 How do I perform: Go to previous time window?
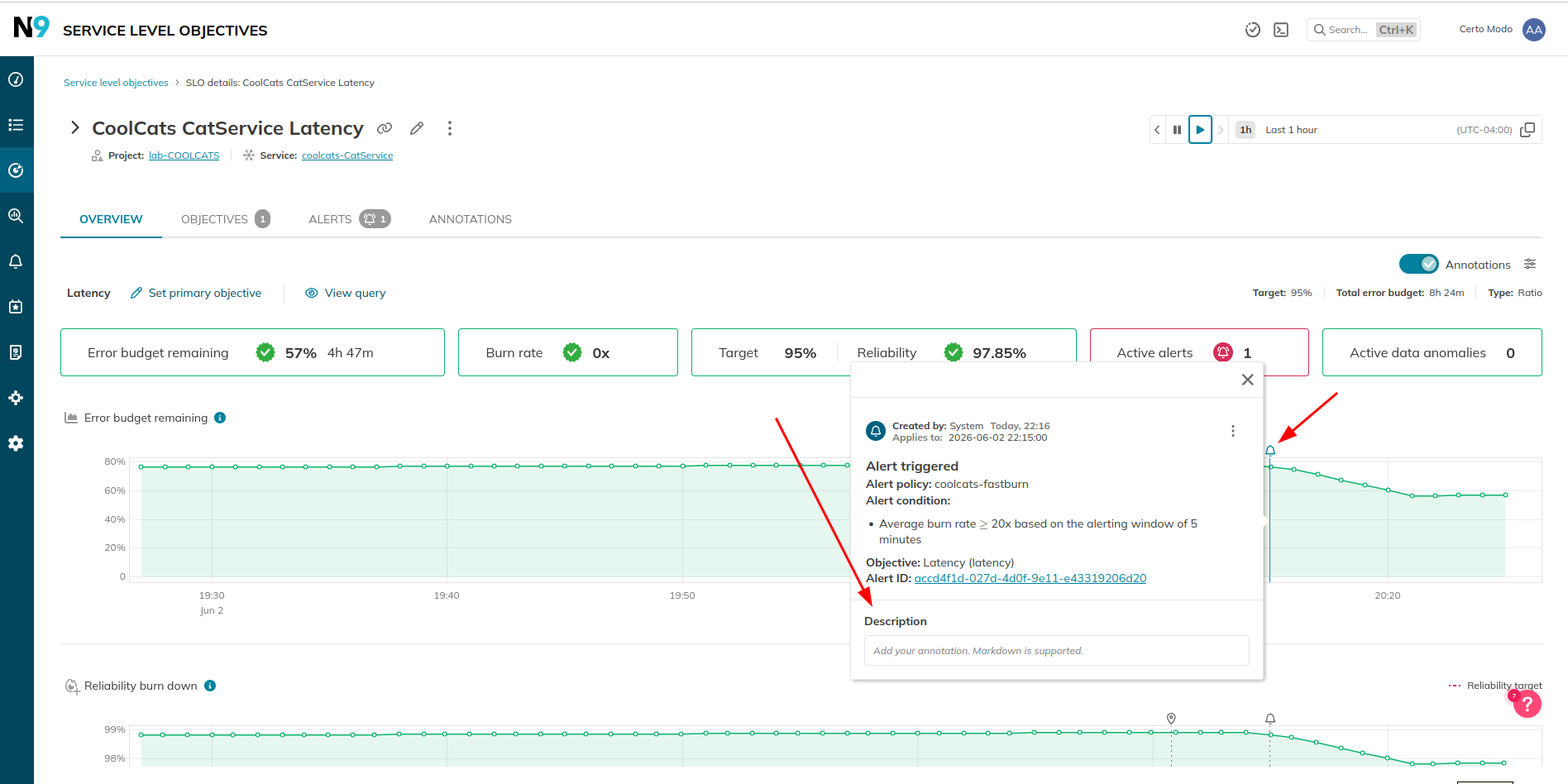point(1157,130)
